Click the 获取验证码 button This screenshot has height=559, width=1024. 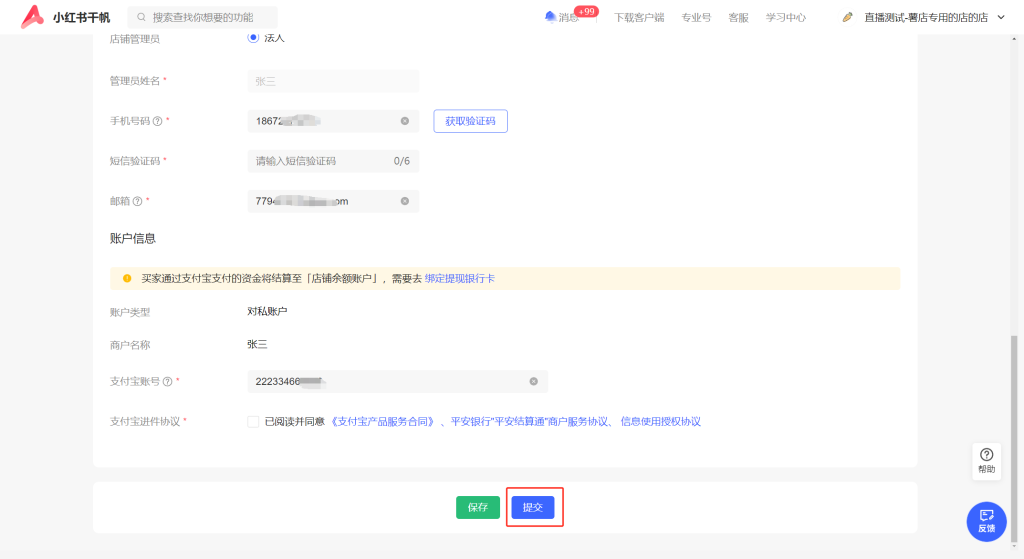(x=470, y=121)
